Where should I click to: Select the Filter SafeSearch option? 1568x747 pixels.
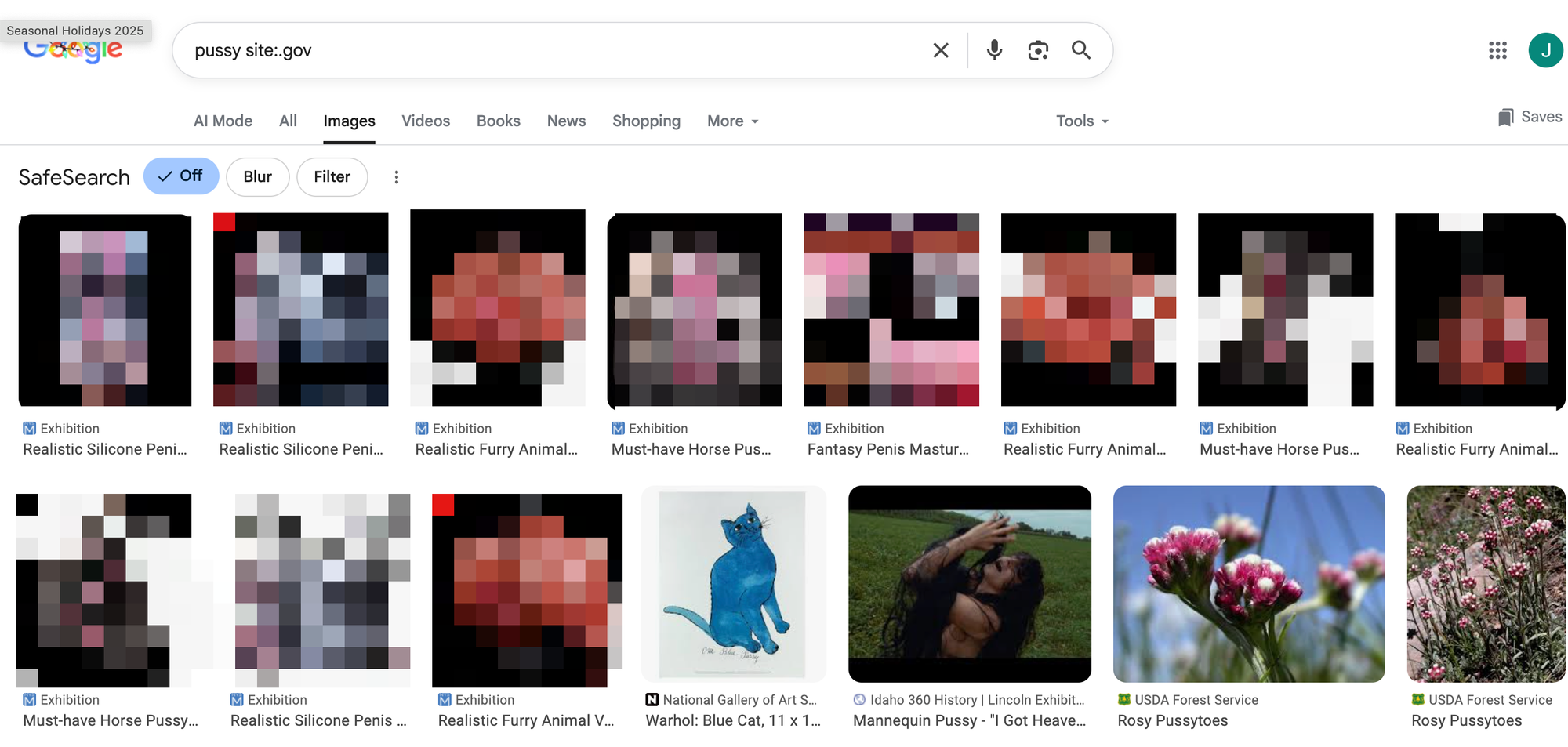pos(332,176)
